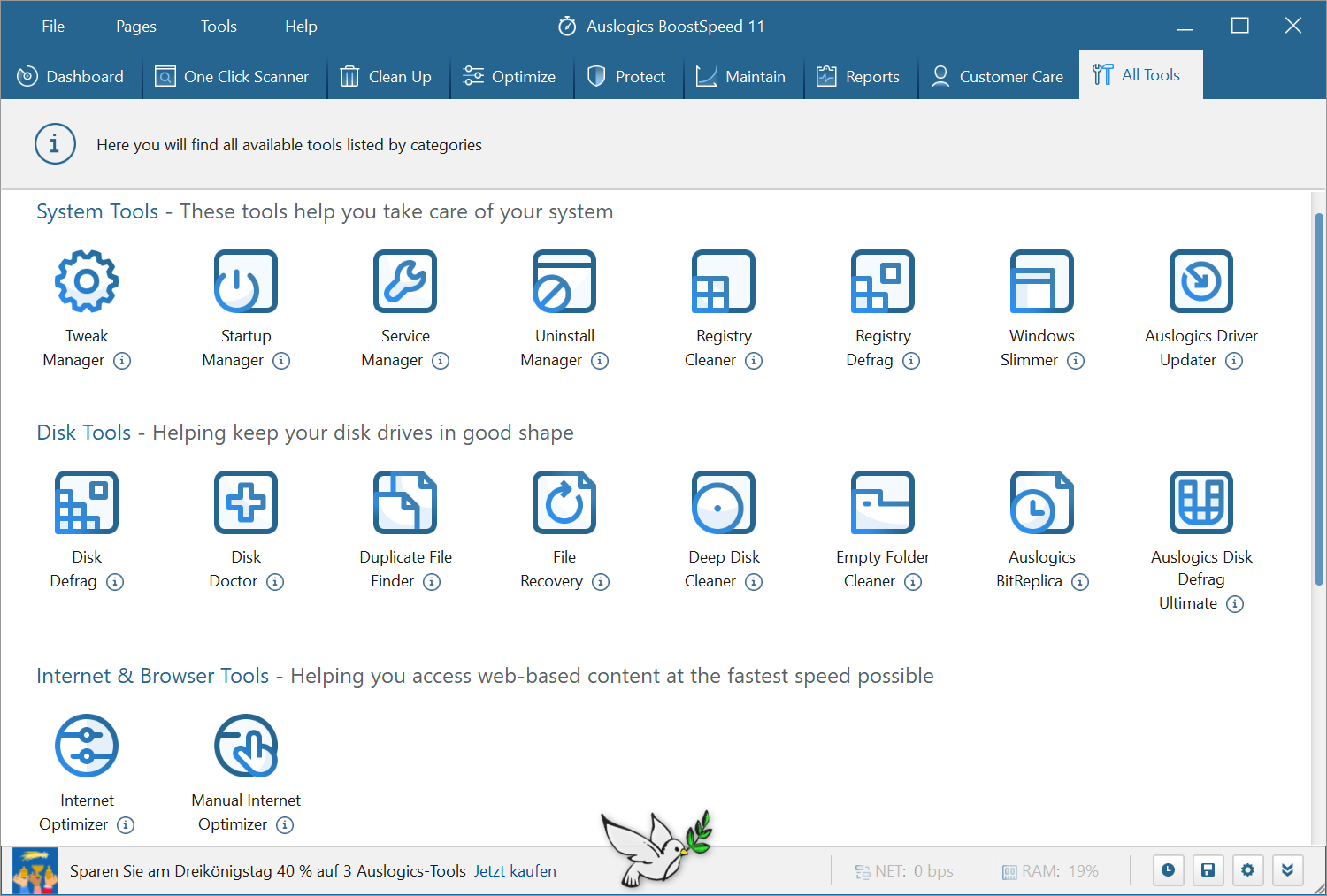Screen dimensions: 1327x896
Task: Open Auslogics BitReplica
Action: click(x=1042, y=502)
